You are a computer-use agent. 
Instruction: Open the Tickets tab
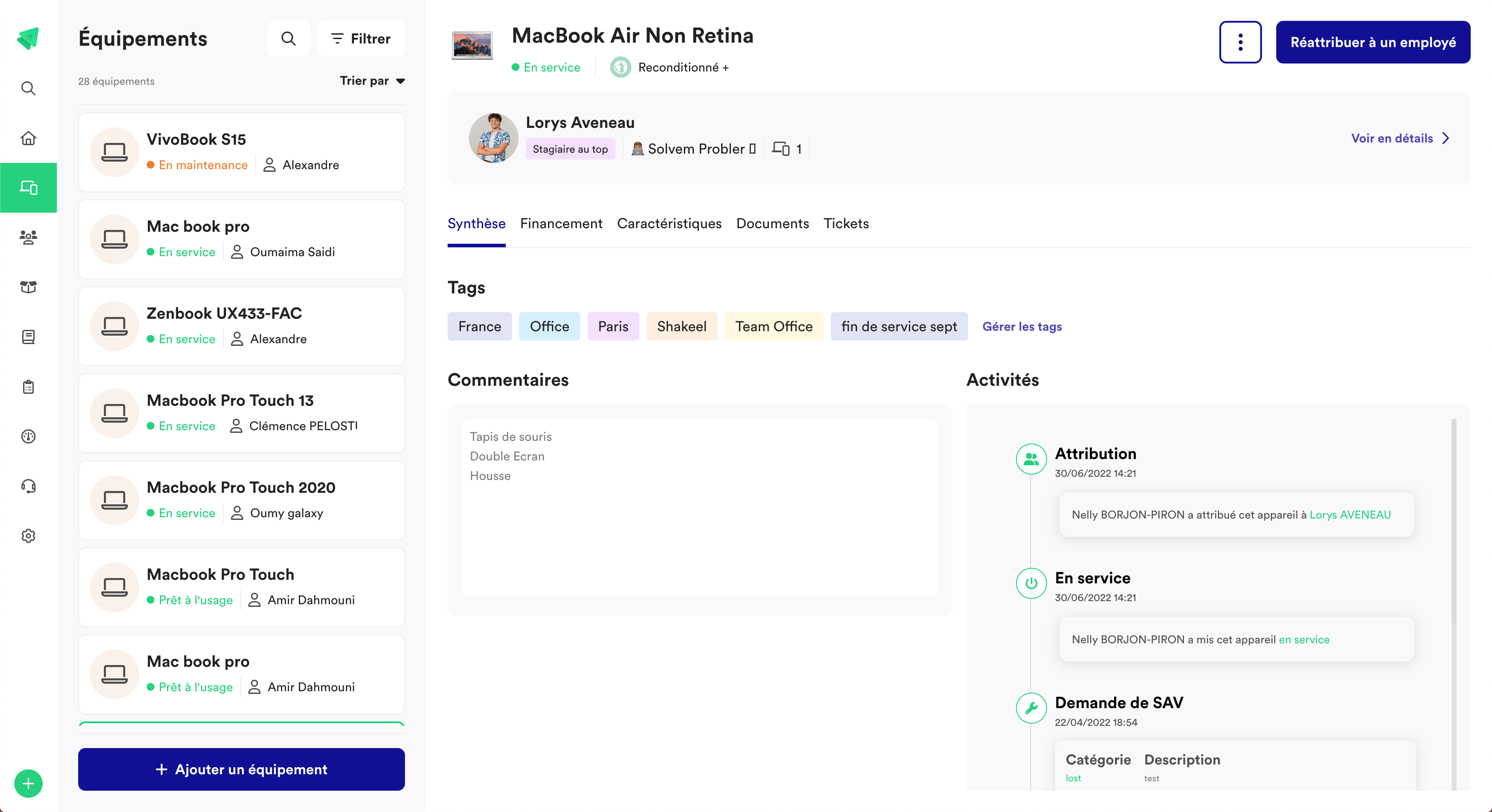pos(845,224)
